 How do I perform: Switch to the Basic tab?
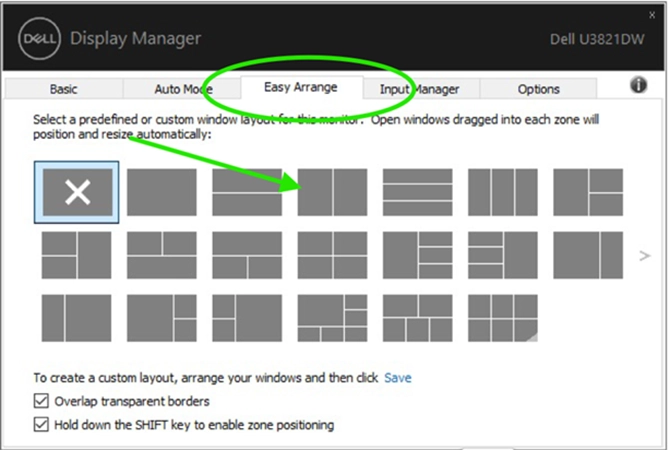click(64, 89)
